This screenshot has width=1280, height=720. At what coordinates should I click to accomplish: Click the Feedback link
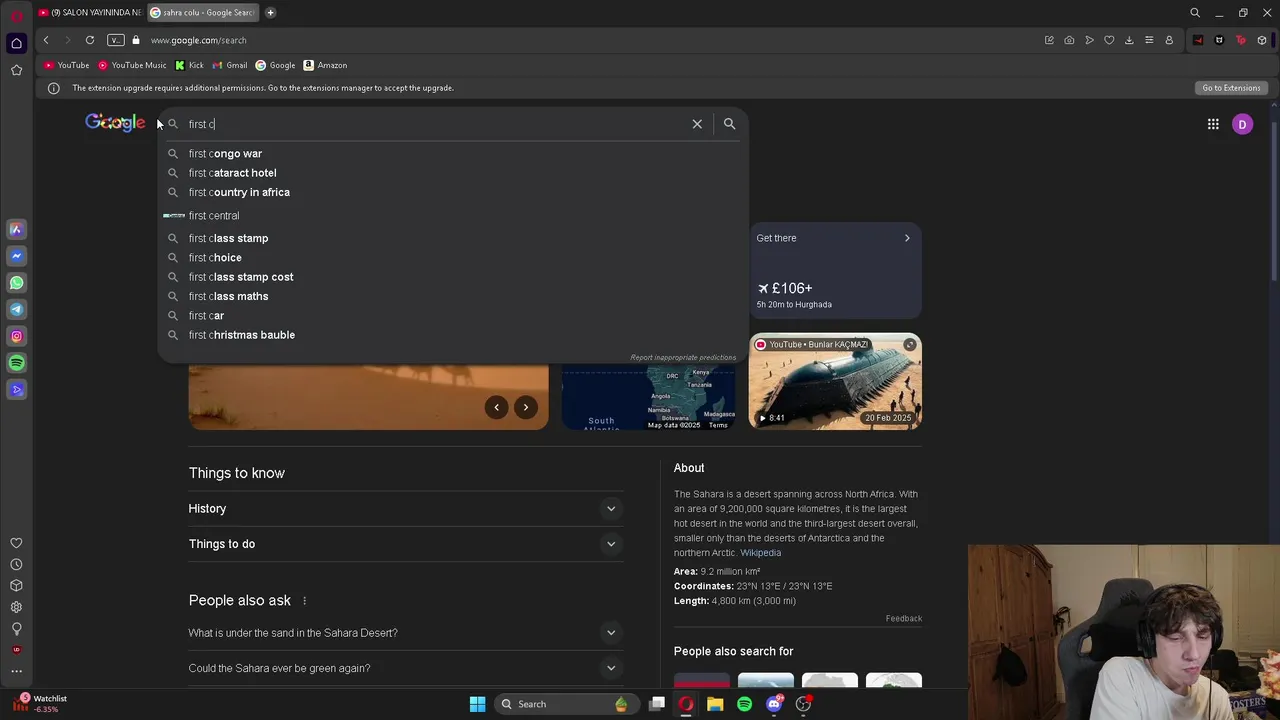pos(903,619)
